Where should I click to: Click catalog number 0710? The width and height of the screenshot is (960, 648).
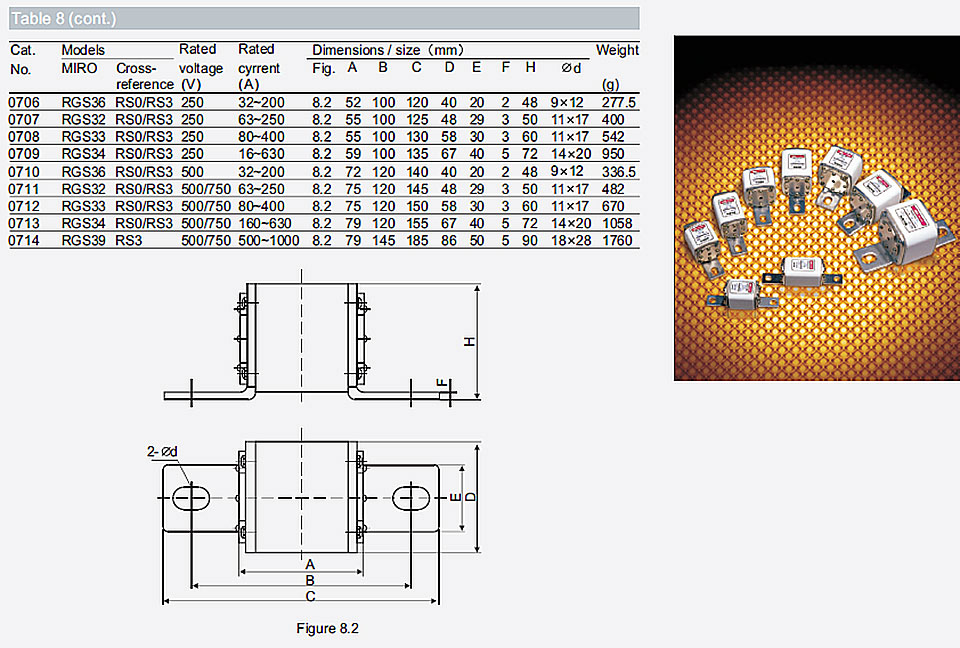click(x=24, y=172)
